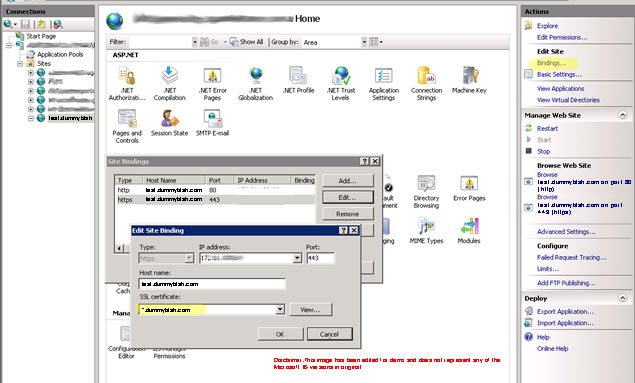
Task: Open MIME Types feature
Action: click(x=426, y=231)
